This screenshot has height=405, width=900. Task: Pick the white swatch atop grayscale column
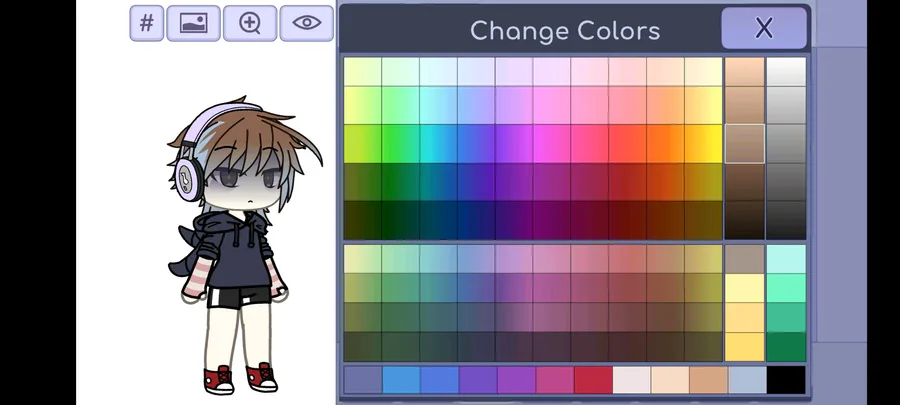(x=786, y=72)
